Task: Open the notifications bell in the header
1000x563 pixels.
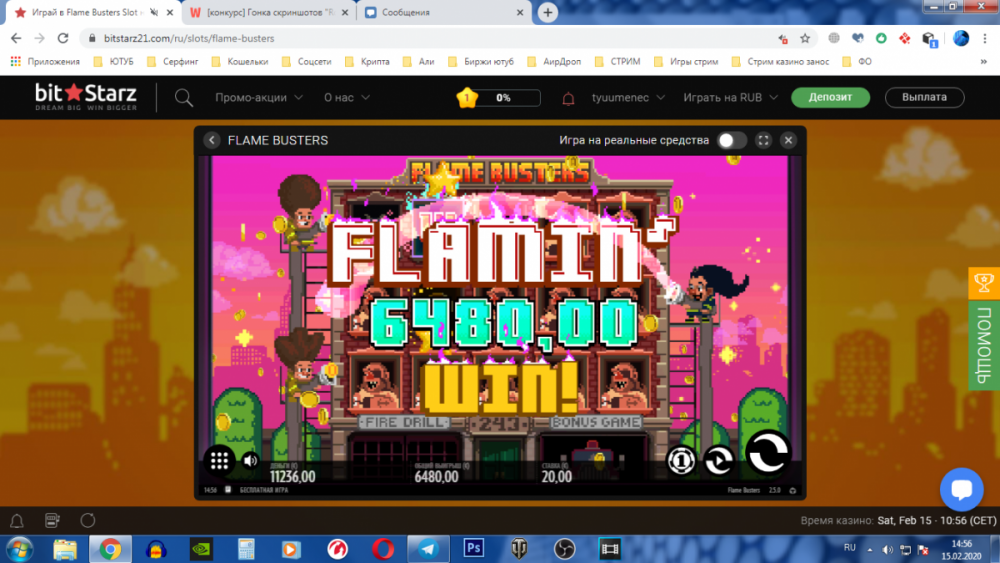Action: point(569,98)
